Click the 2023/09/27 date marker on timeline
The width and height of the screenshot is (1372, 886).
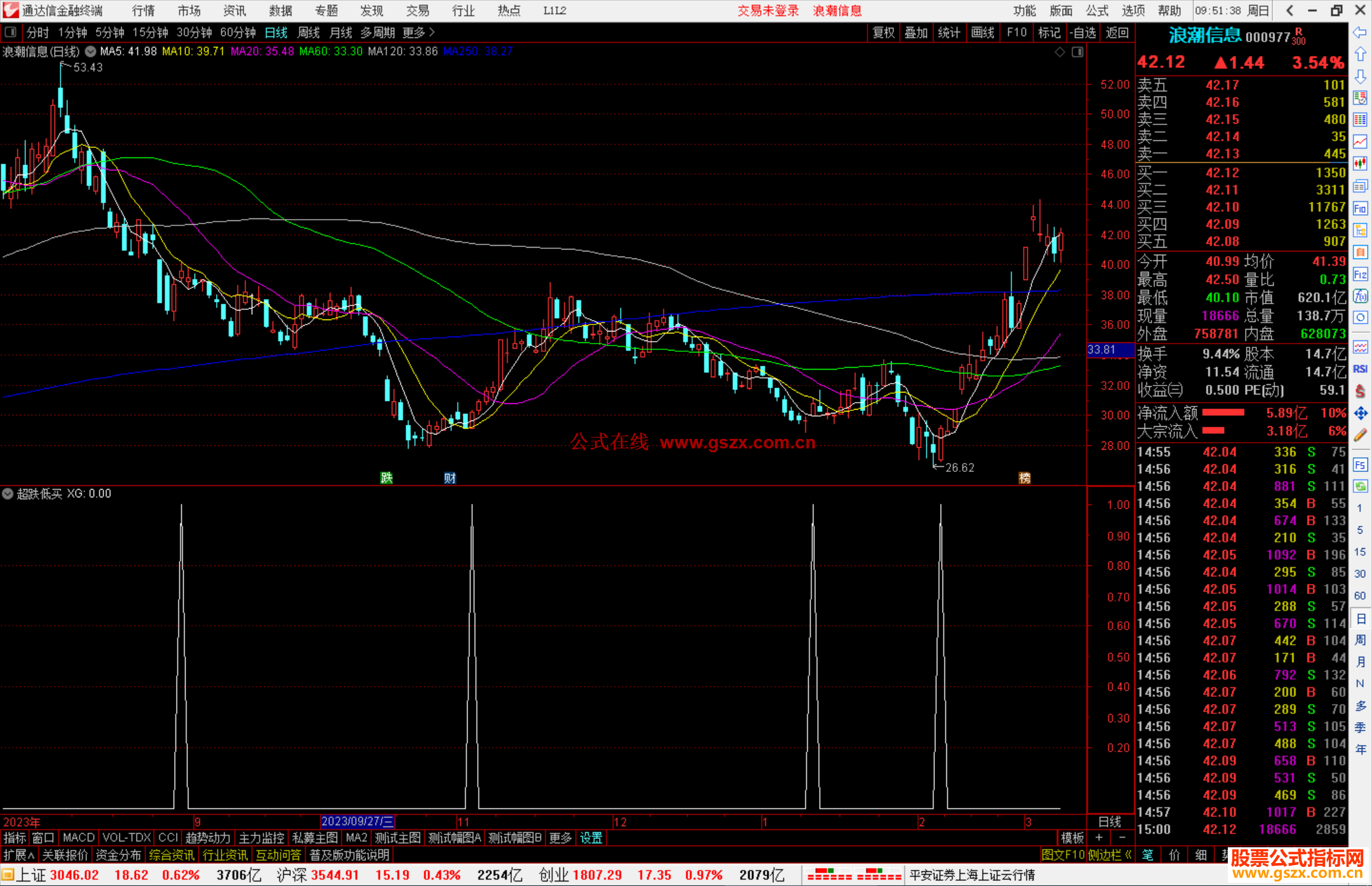tap(357, 821)
